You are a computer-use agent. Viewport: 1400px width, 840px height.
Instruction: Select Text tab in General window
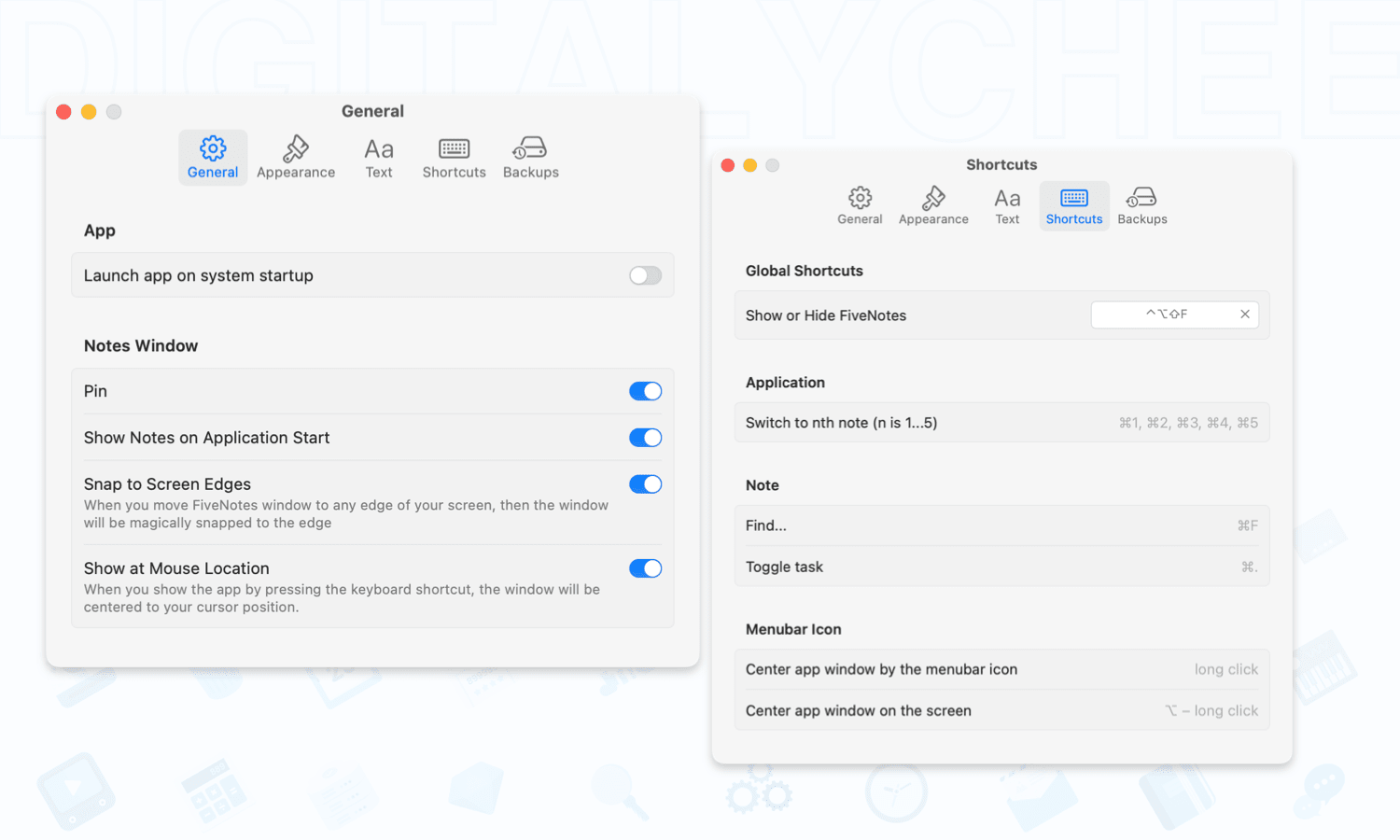click(379, 157)
